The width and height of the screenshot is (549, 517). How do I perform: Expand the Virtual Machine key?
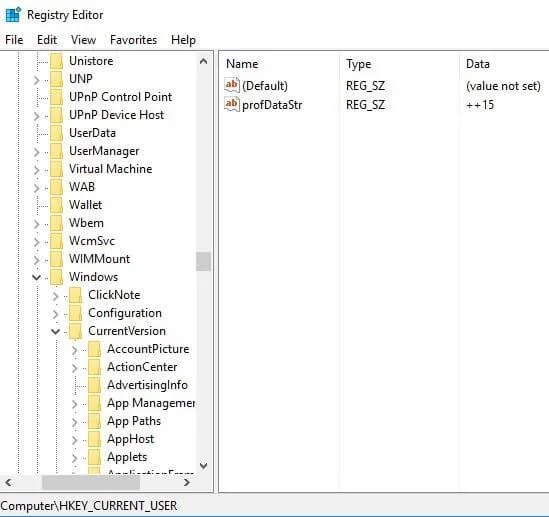(x=36, y=170)
